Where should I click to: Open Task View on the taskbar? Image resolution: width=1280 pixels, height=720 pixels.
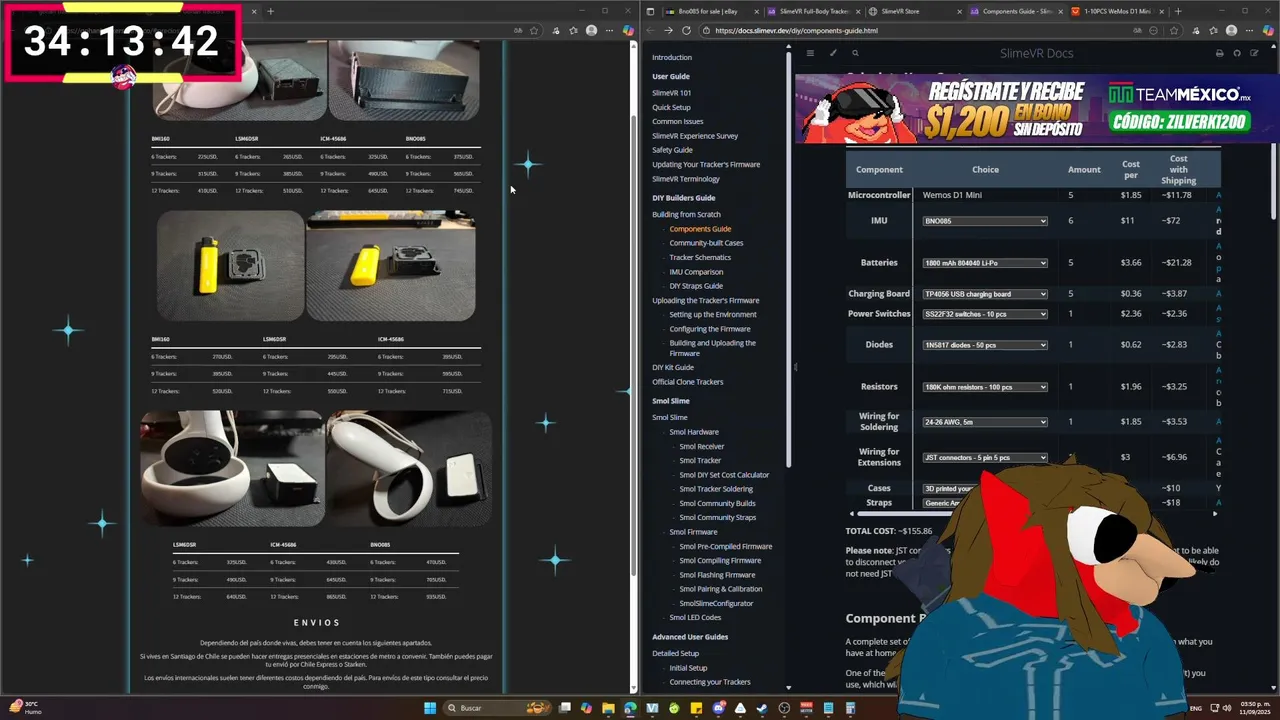pyautogui.click(x=564, y=708)
